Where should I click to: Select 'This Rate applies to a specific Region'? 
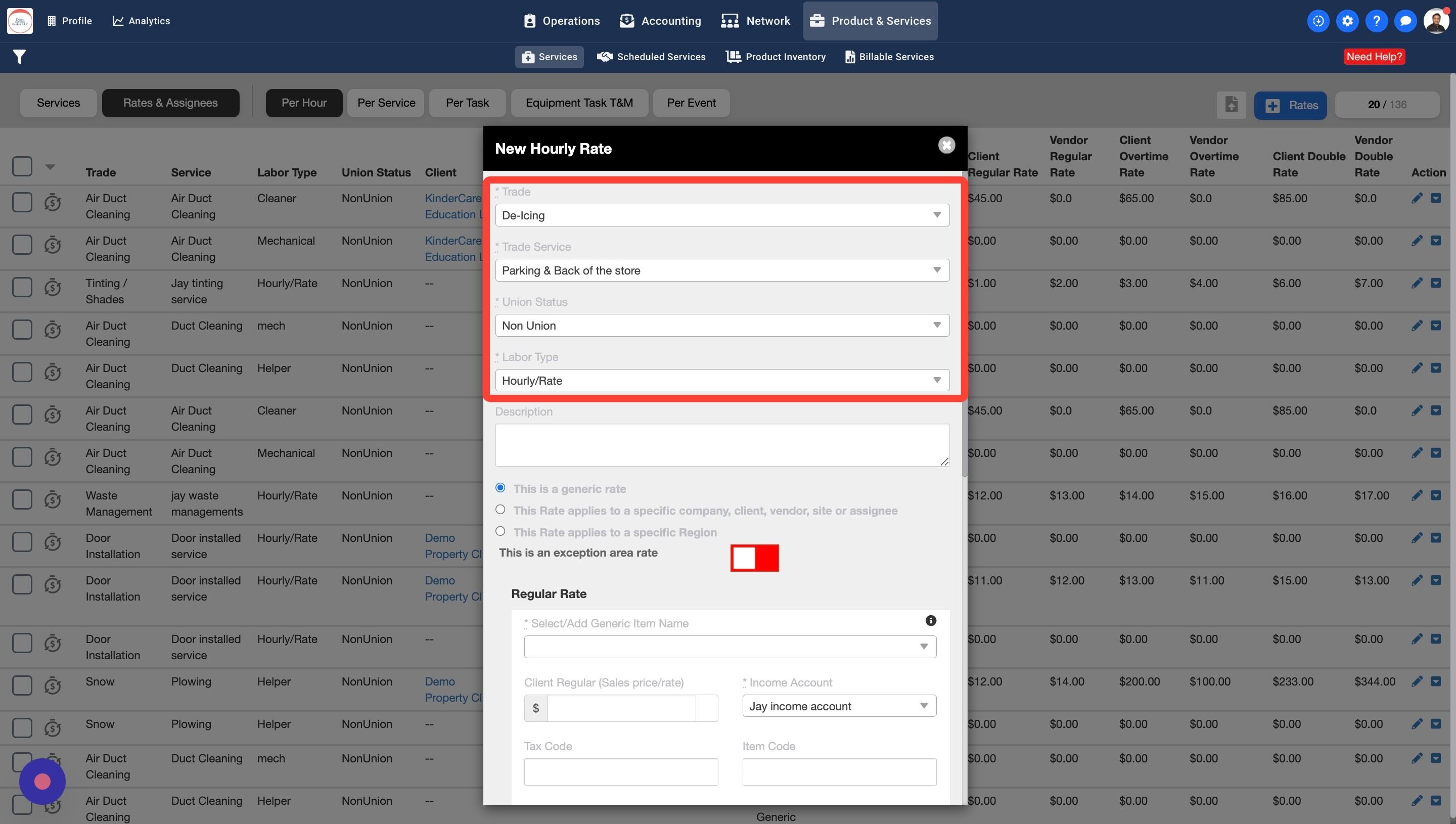[x=500, y=531]
